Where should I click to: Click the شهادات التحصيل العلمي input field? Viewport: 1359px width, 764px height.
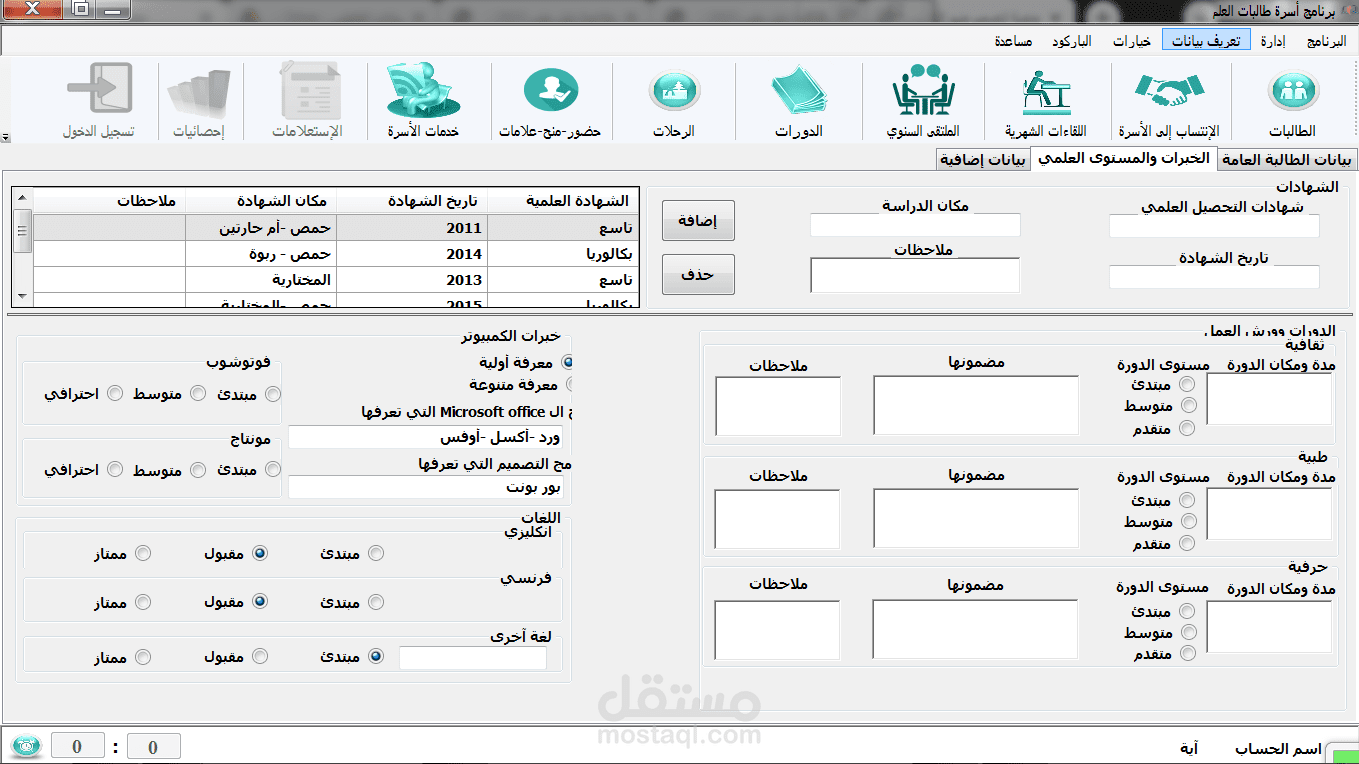(x=1214, y=226)
